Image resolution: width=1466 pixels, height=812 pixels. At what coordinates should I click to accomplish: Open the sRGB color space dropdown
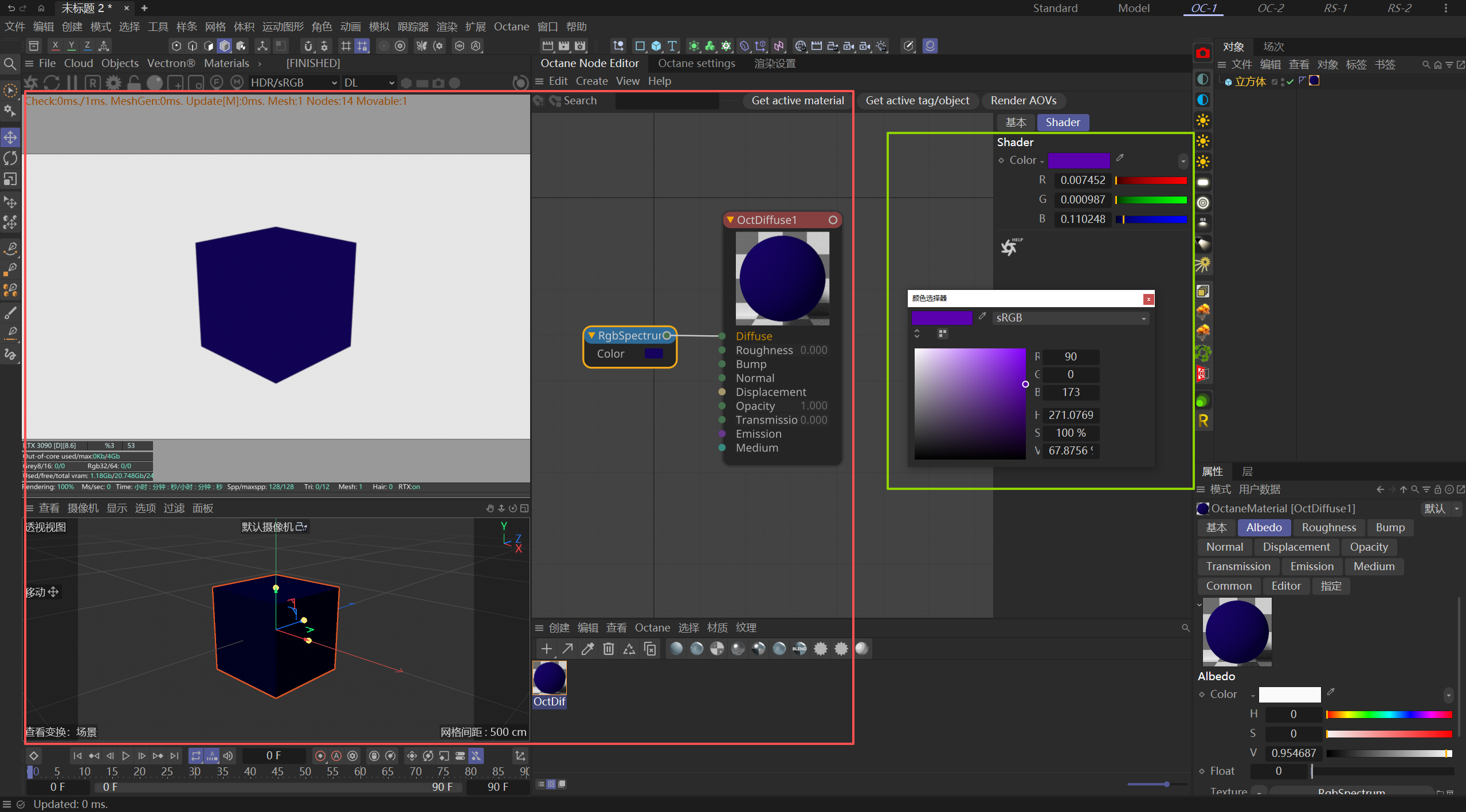(x=1071, y=318)
